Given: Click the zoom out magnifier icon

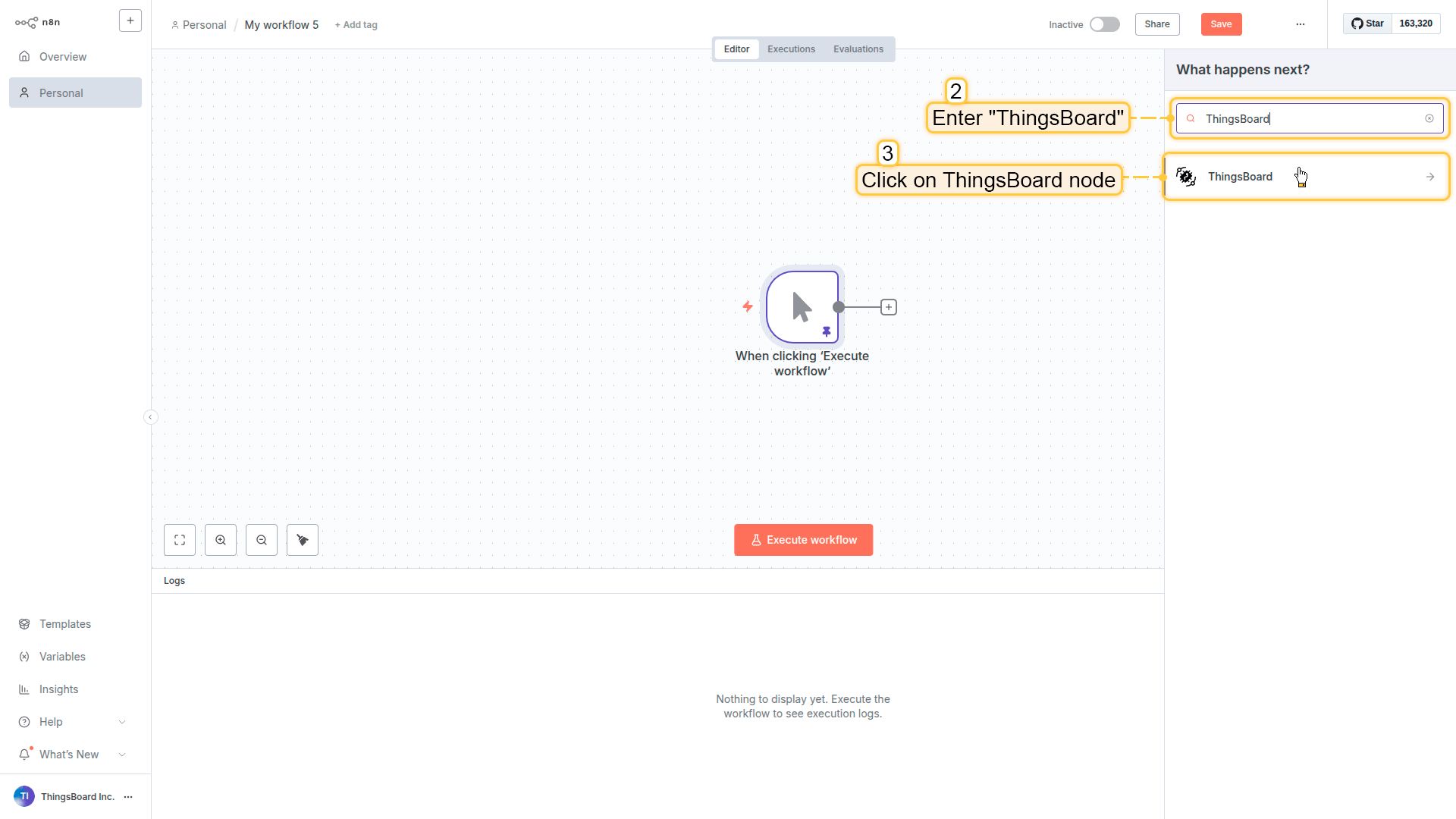Looking at the screenshot, I should point(262,540).
